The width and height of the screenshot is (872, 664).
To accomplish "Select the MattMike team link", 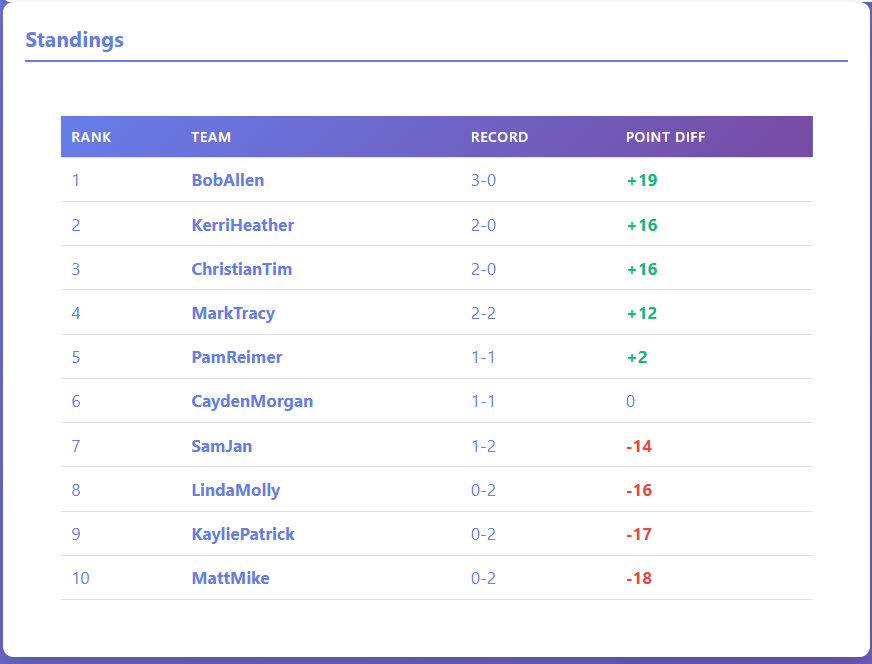I will click(x=230, y=578).
